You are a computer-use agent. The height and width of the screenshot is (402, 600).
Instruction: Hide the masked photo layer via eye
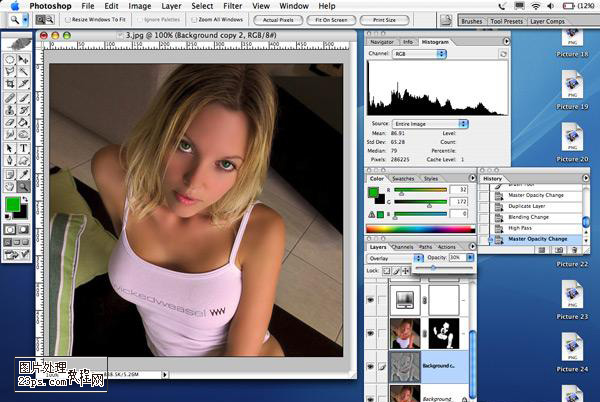(x=370, y=333)
